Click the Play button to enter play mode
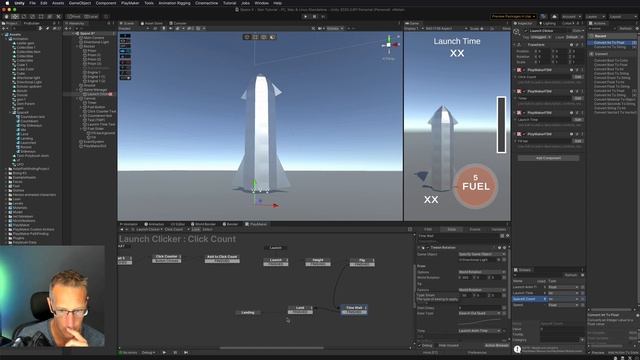 [305, 17]
